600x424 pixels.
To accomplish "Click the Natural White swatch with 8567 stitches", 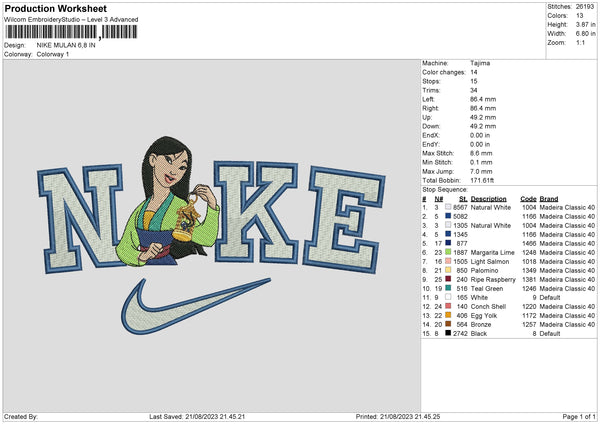I will (448, 207).
